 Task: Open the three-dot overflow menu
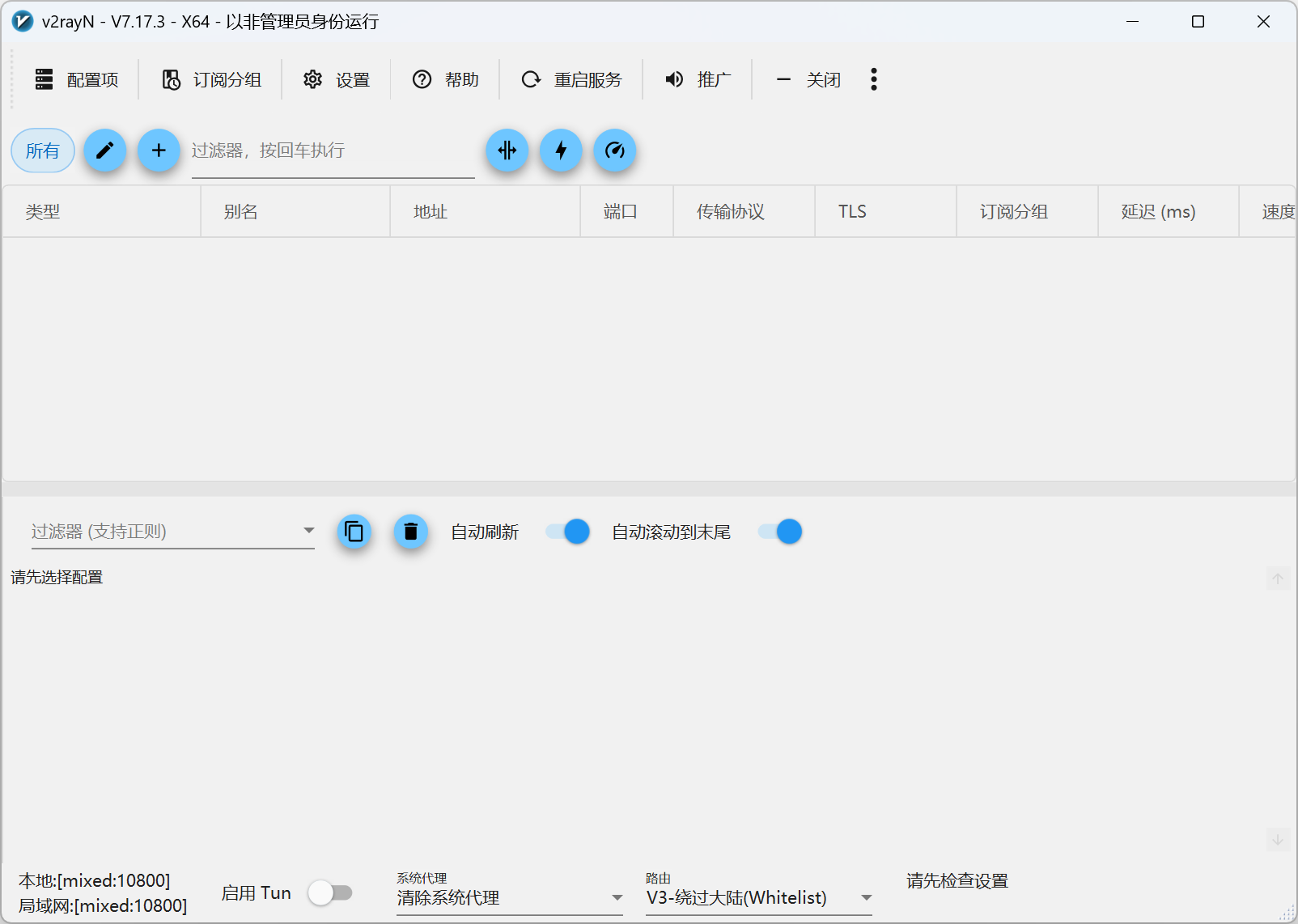874,79
